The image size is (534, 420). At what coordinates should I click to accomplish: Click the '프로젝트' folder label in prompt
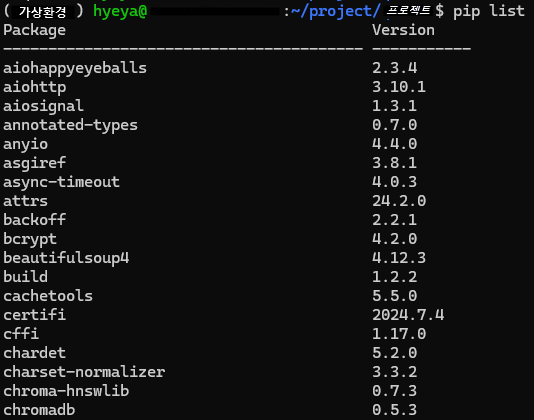(408, 11)
